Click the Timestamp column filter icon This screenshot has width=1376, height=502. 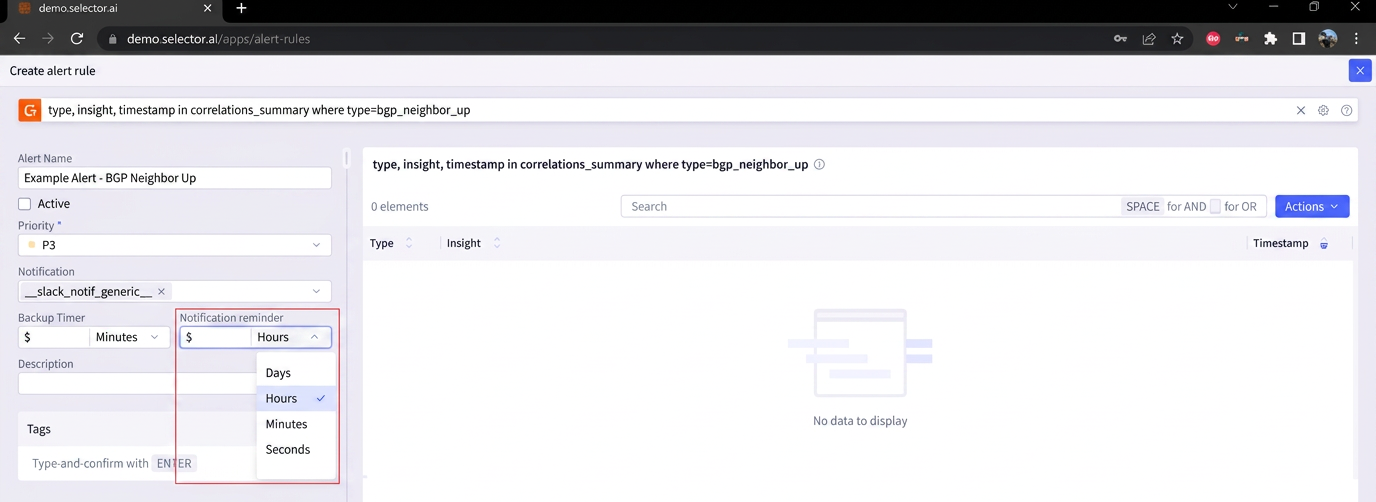(1324, 244)
